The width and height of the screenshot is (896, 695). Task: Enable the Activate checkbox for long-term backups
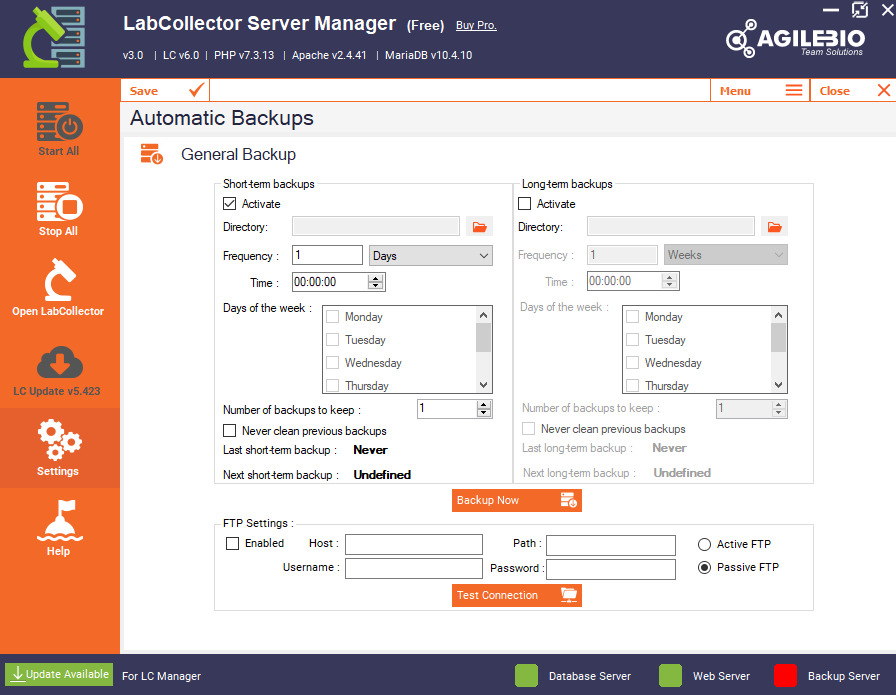(524, 203)
